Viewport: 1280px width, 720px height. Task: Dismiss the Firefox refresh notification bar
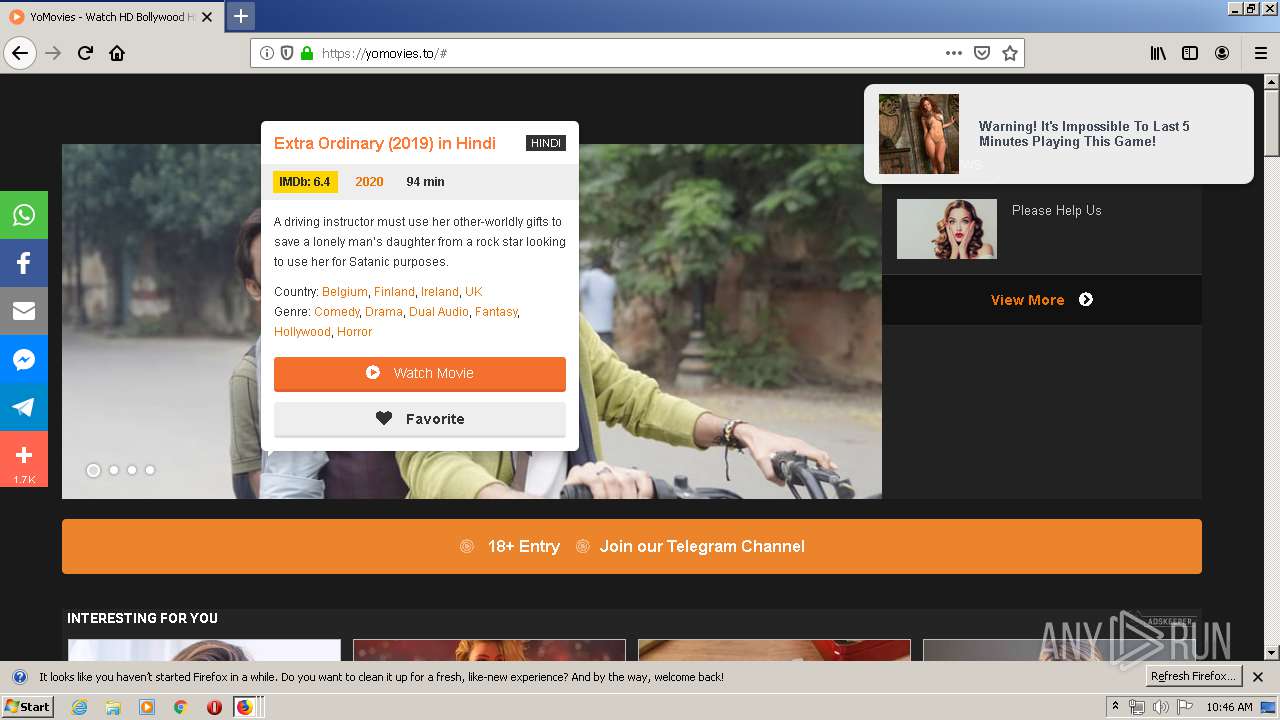point(1258,677)
